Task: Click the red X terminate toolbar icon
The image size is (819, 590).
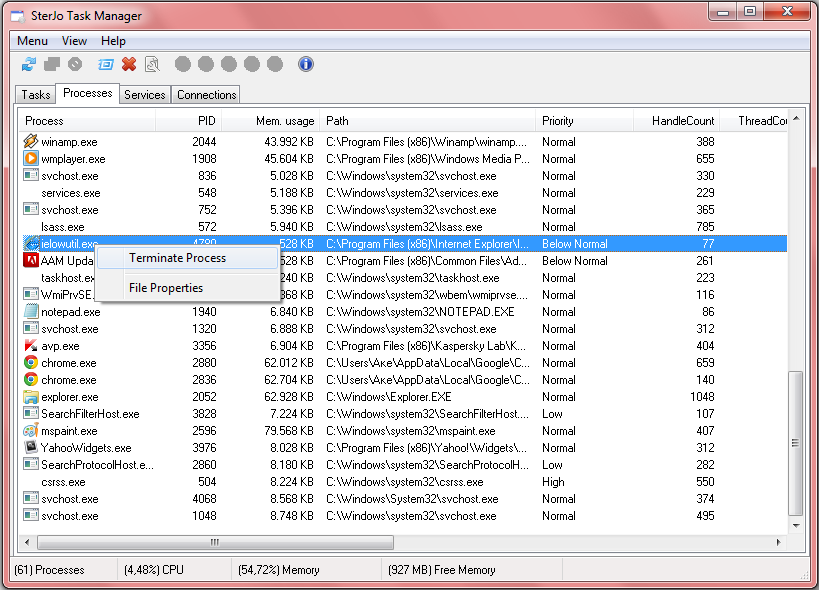Action: pyautogui.click(x=129, y=64)
